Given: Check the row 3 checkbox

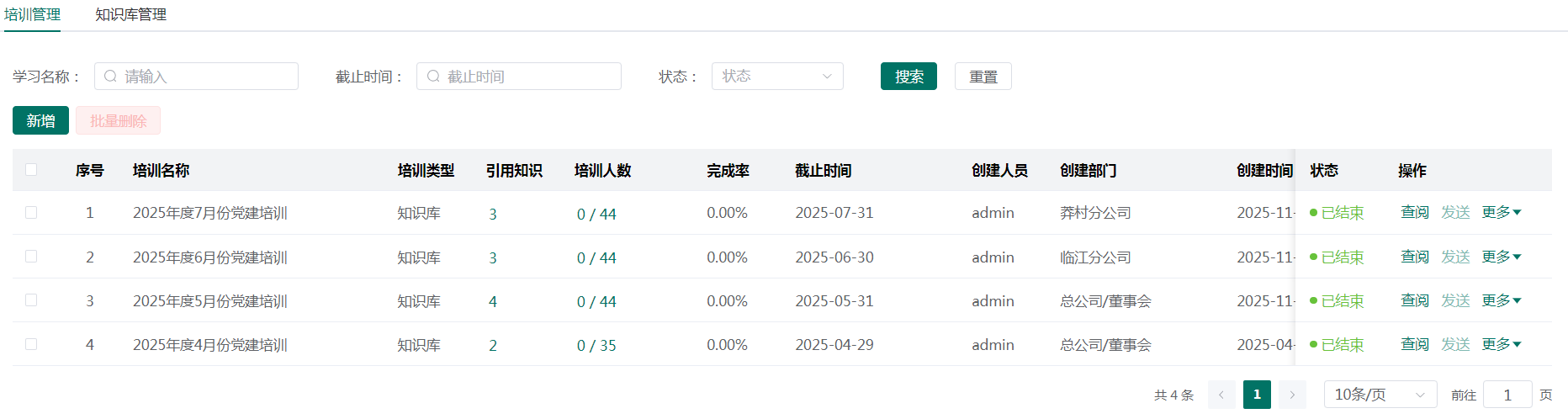Looking at the screenshot, I should (31, 300).
